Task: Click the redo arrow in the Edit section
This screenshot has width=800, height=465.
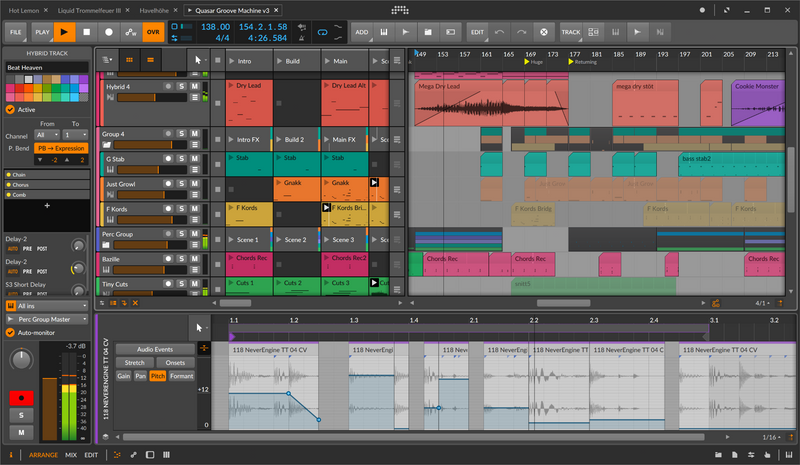Action: click(x=521, y=32)
